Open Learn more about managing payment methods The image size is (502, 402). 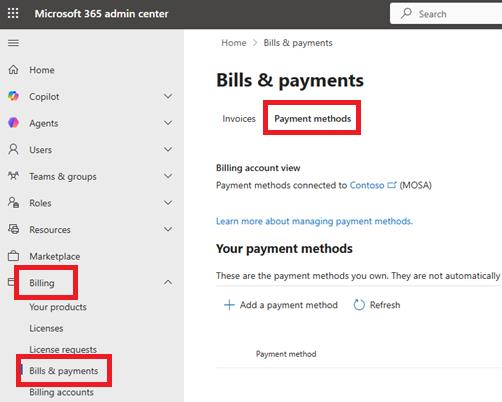pyautogui.click(x=314, y=221)
